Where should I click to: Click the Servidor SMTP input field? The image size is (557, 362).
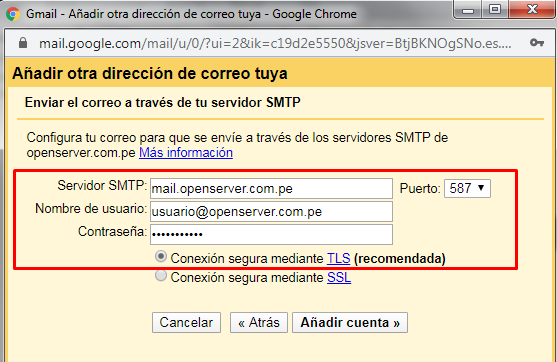[271, 189]
